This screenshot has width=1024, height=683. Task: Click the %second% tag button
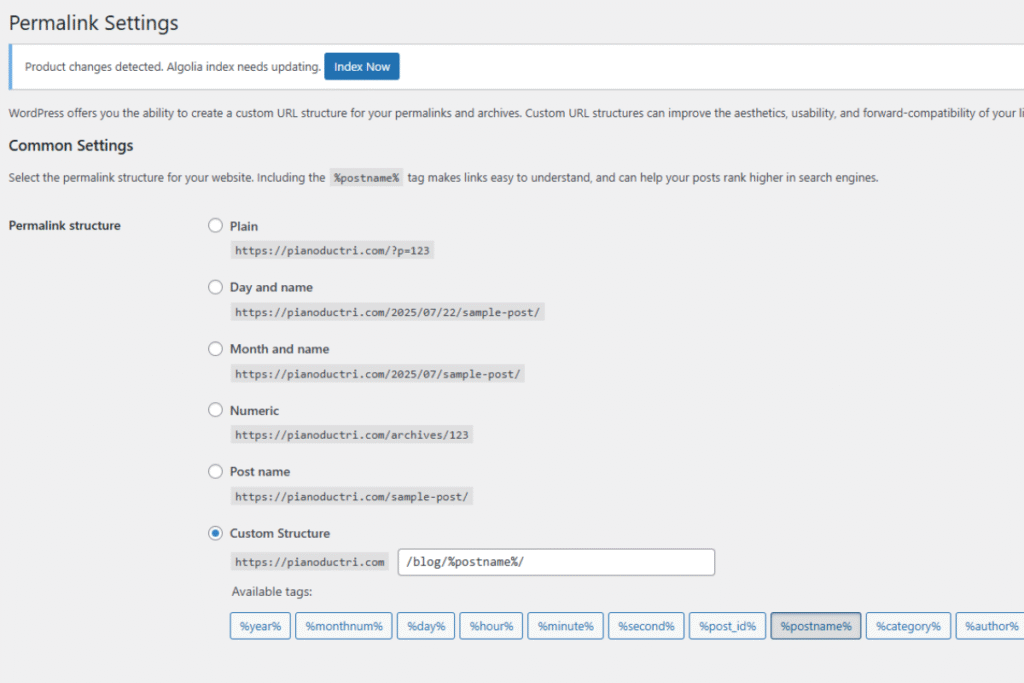point(646,626)
